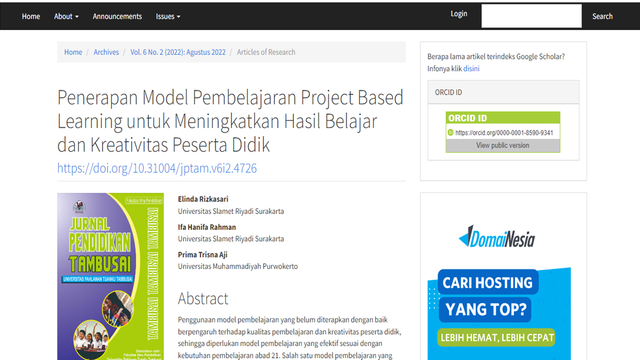Expand the About dropdown menu
Image resolution: width=640 pixels, height=360 pixels.
pyautogui.click(x=66, y=16)
